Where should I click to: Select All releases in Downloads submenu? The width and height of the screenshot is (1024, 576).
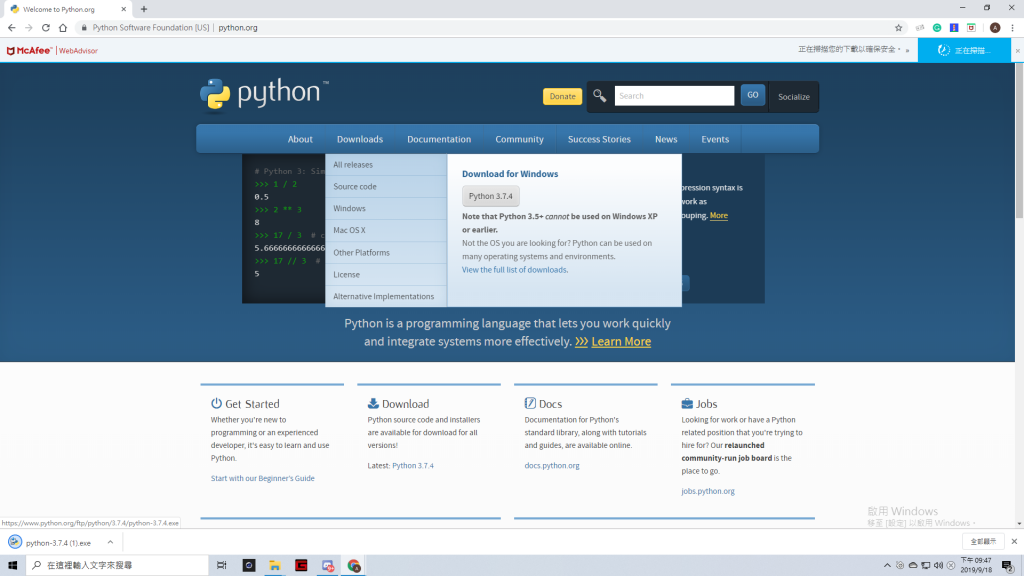click(386, 165)
